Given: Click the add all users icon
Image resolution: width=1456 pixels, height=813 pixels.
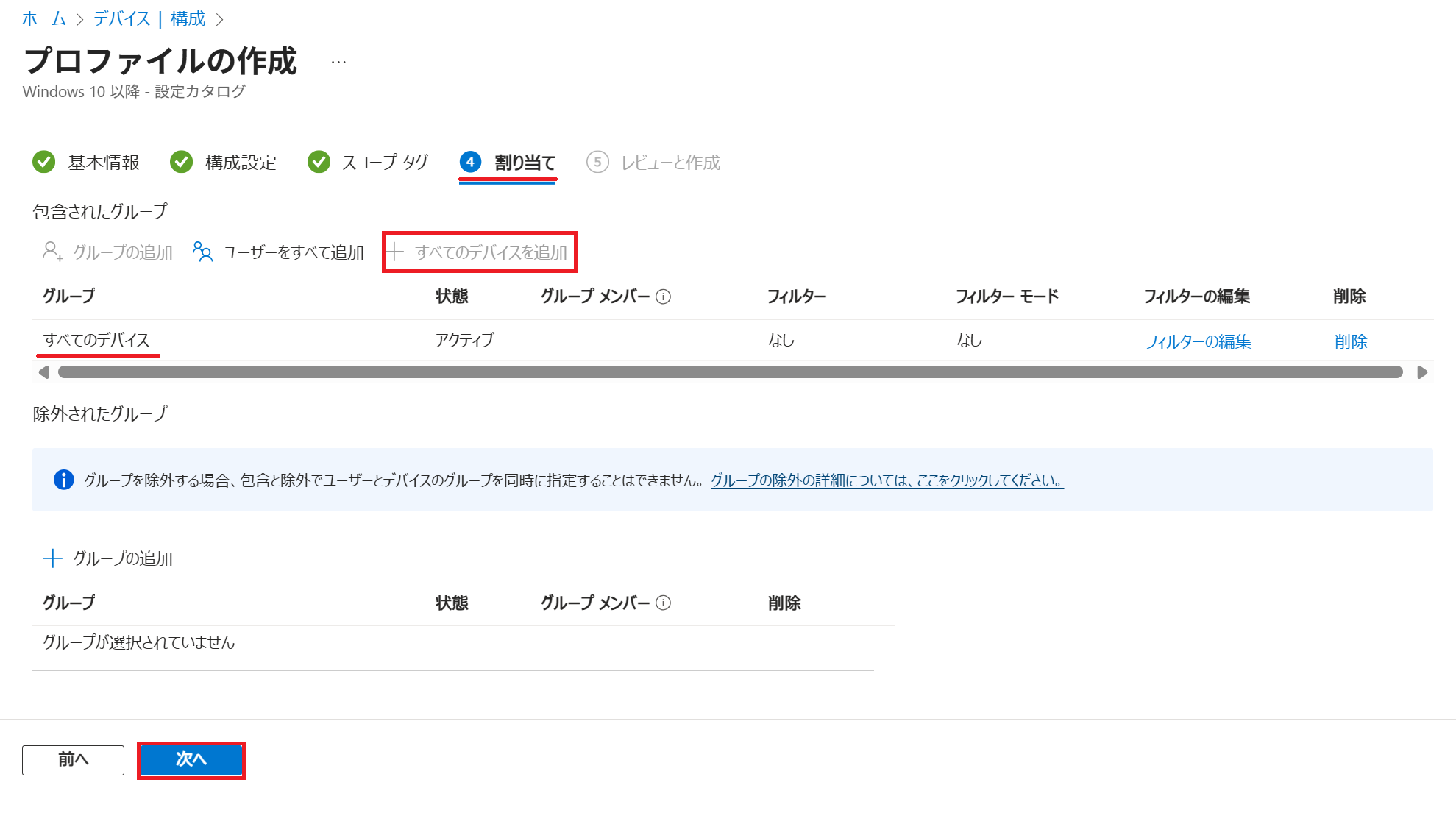Looking at the screenshot, I should (x=202, y=252).
